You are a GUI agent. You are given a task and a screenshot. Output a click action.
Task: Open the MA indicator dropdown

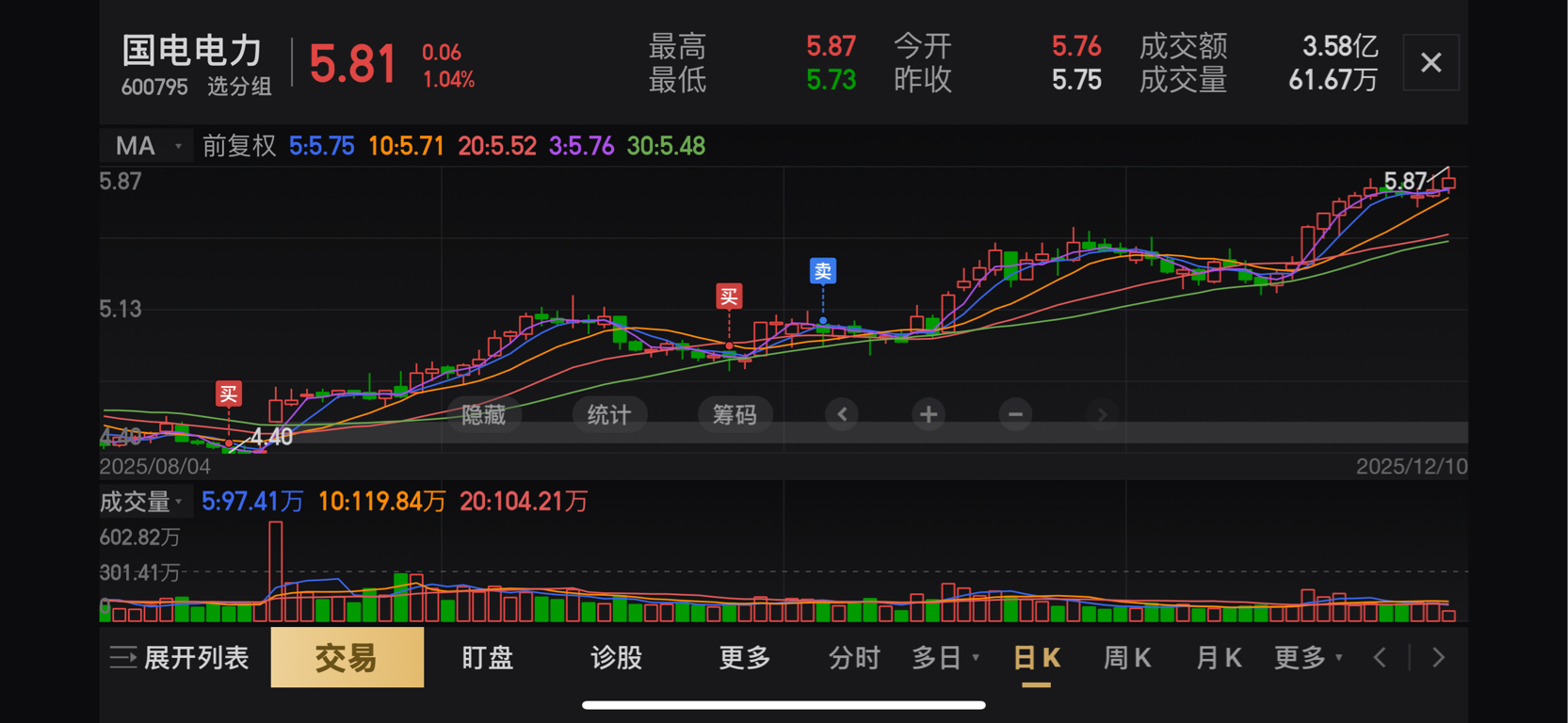[147, 146]
